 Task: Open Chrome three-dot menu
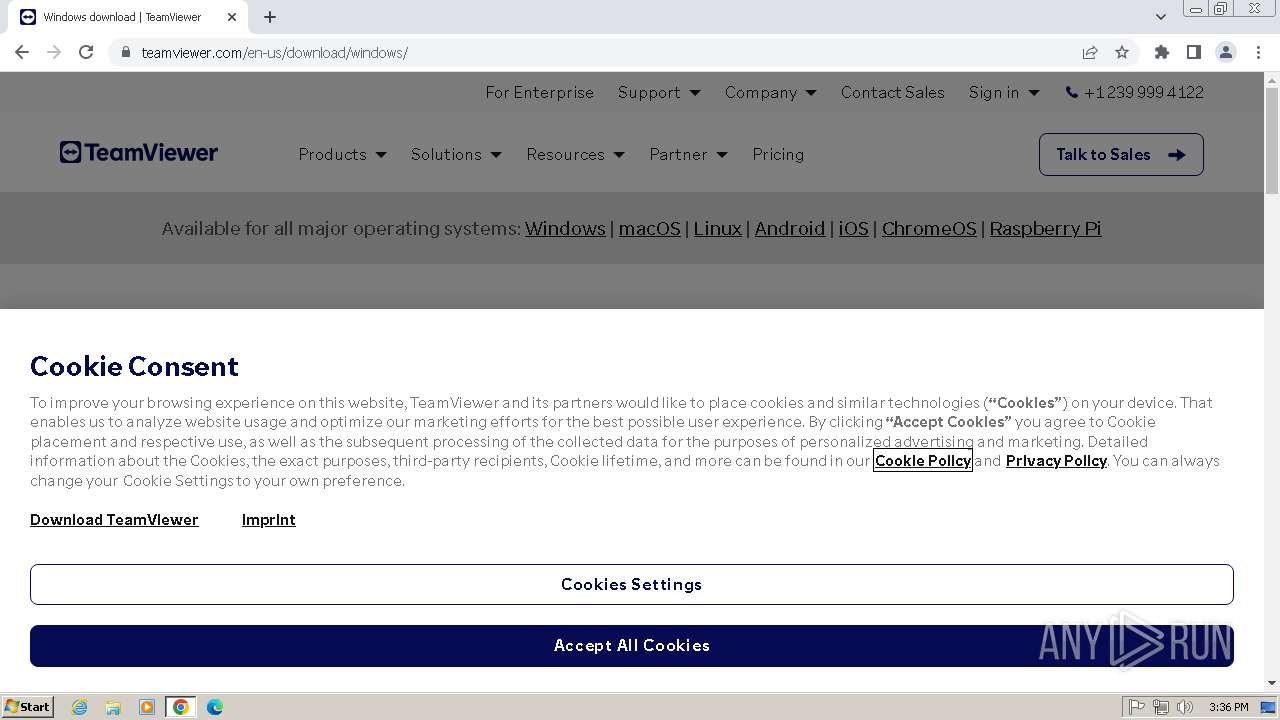click(1258, 52)
